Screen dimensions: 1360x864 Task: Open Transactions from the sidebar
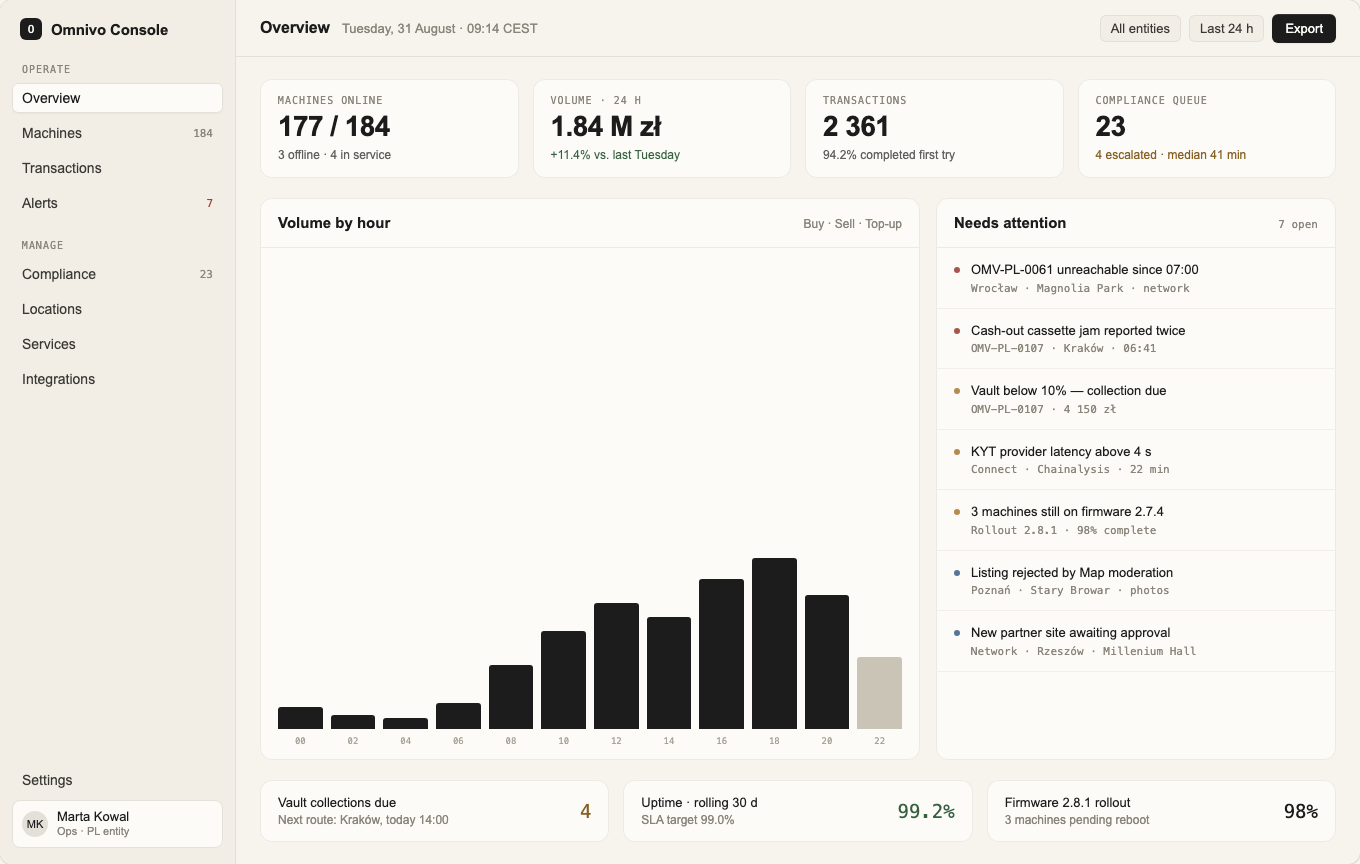pyautogui.click(x=117, y=168)
